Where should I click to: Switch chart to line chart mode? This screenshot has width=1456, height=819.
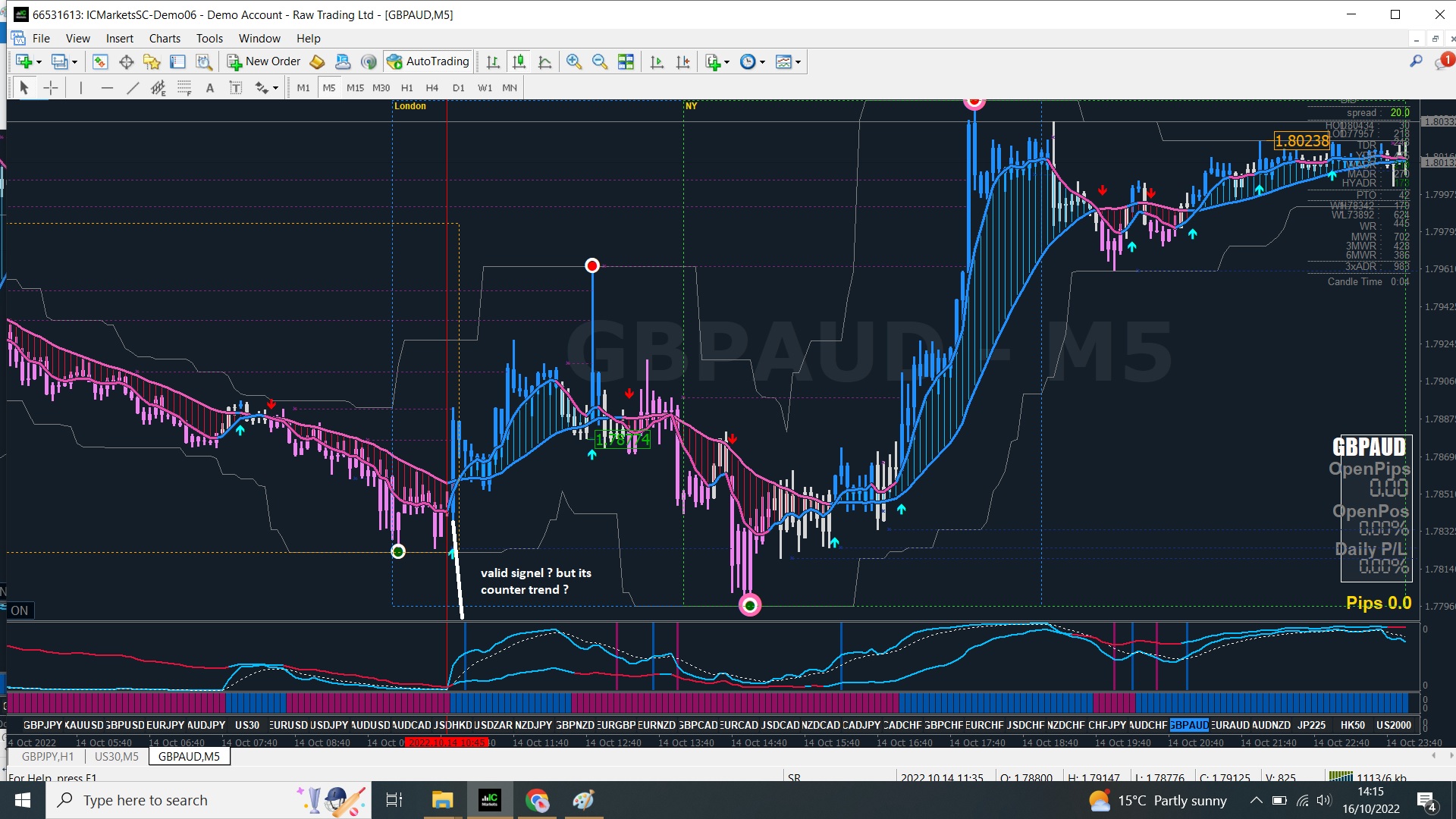(x=544, y=62)
